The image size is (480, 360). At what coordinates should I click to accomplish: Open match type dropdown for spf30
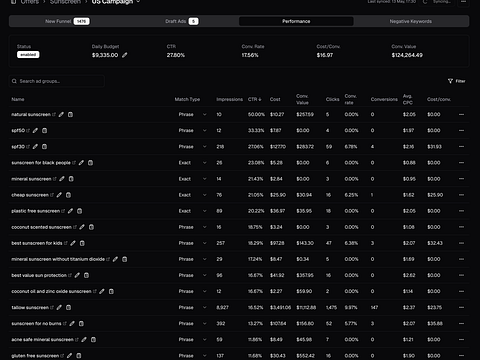192,146
